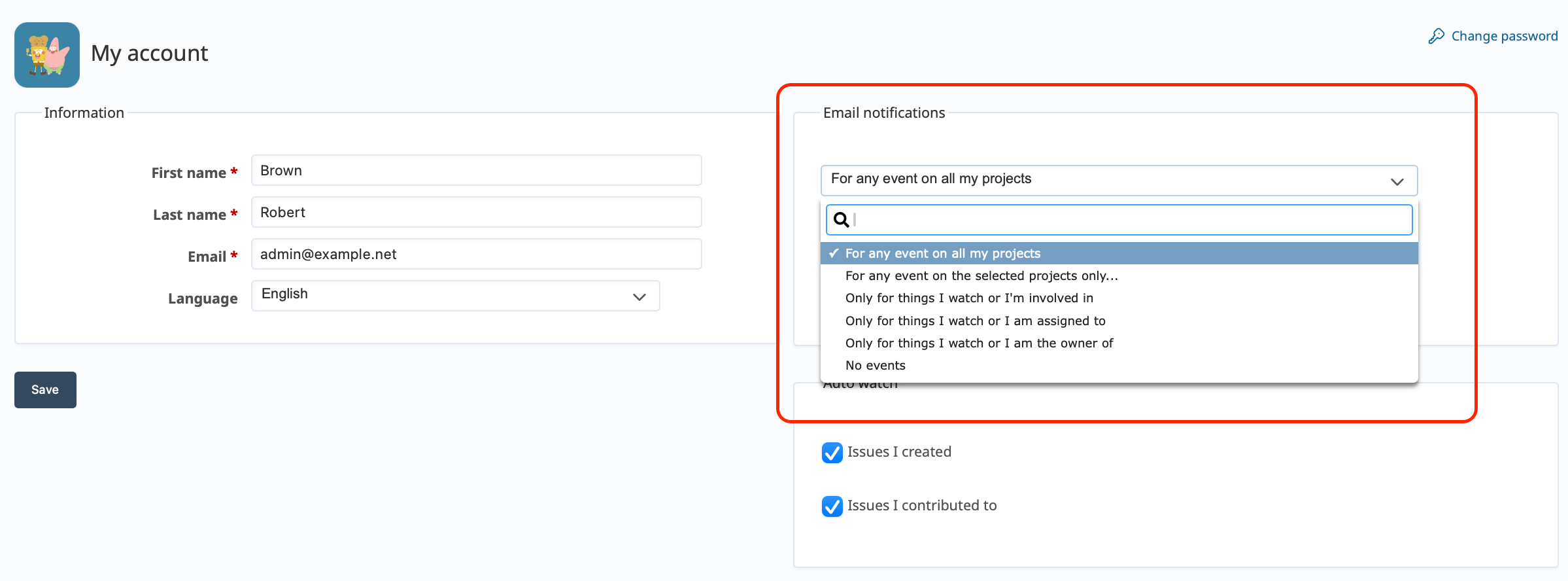
Task: Click the 'Language' field label
Action: (203, 298)
